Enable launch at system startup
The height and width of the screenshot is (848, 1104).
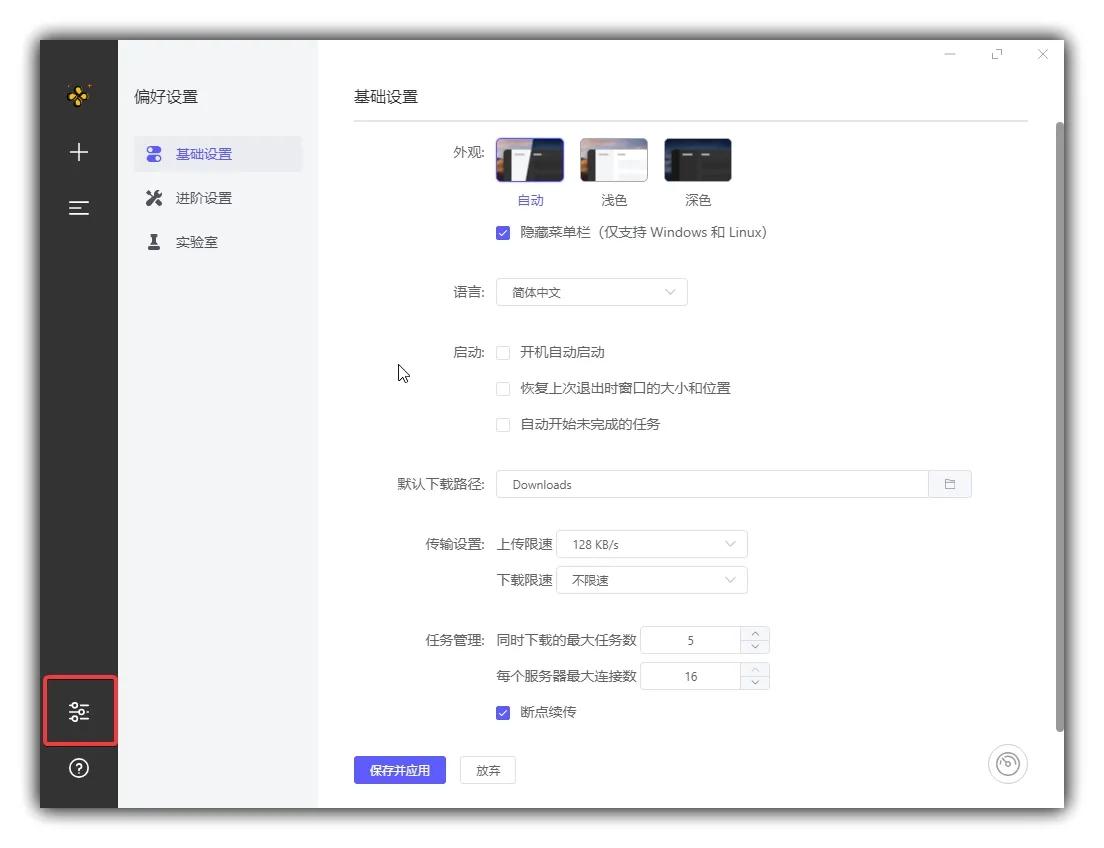click(x=503, y=352)
